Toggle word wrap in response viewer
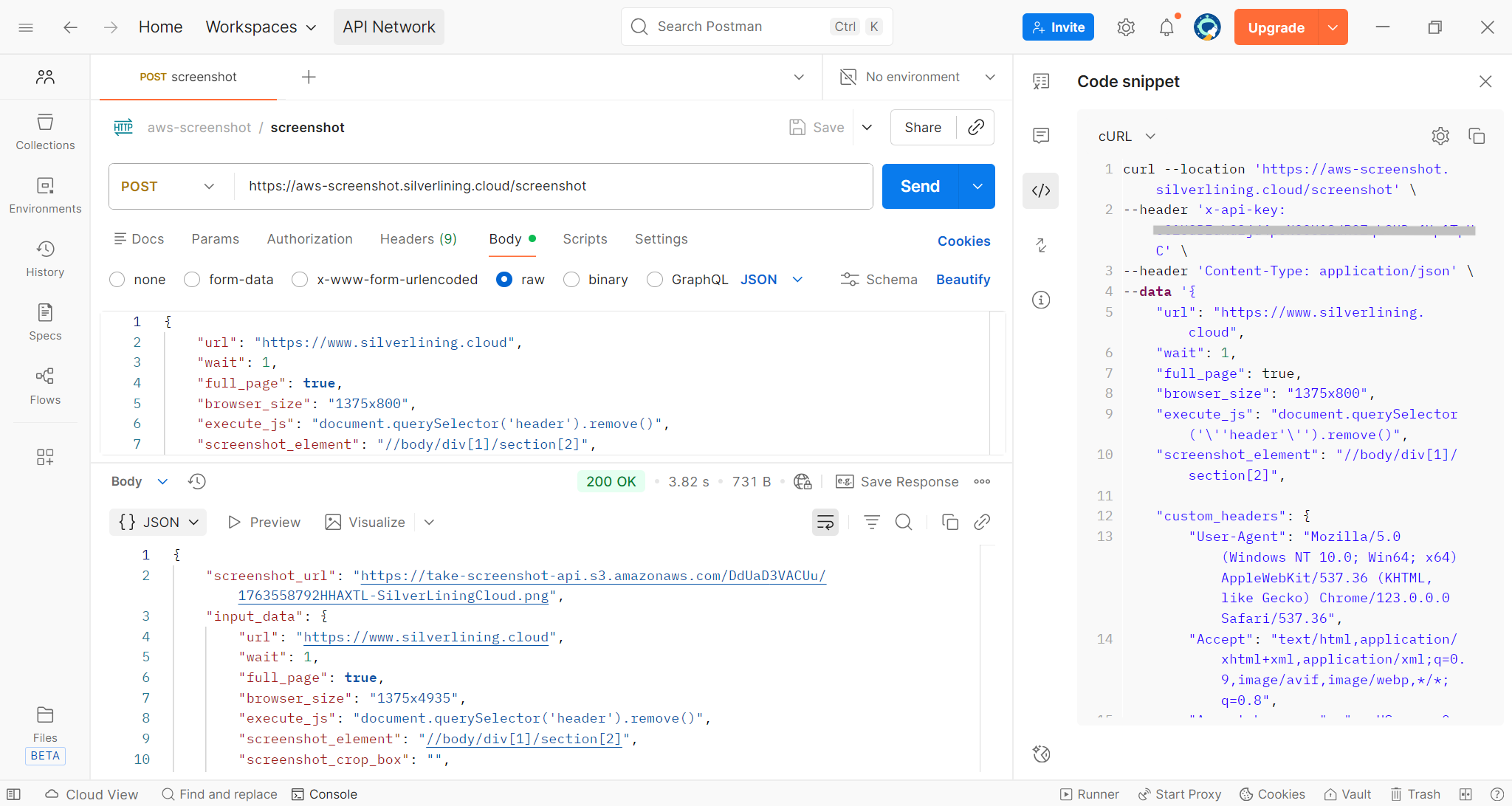The image size is (1512, 806). pos(825,523)
